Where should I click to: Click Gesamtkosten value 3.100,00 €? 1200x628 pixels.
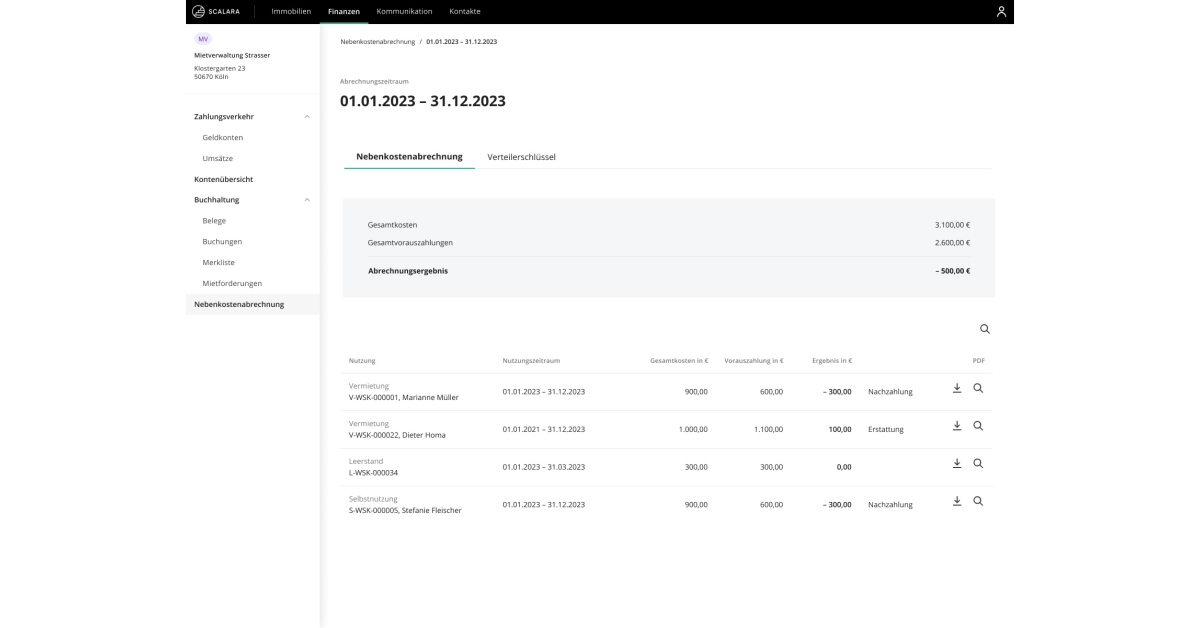[x=952, y=224]
